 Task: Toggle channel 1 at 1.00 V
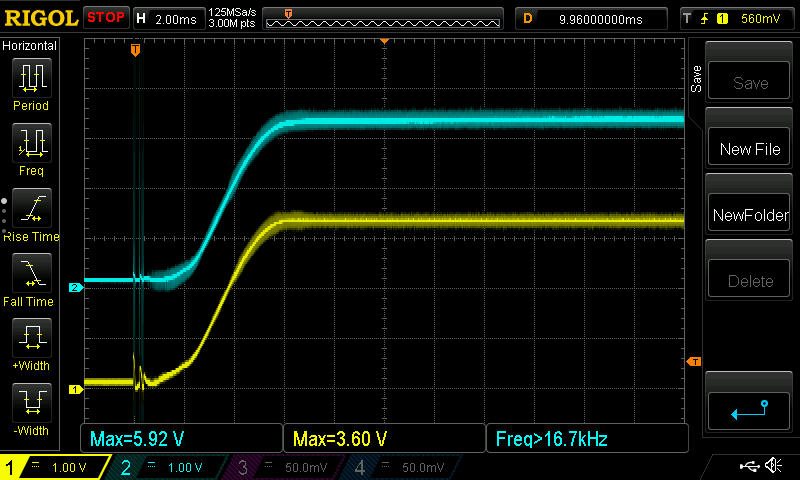pyautogui.click(x=55, y=467)
